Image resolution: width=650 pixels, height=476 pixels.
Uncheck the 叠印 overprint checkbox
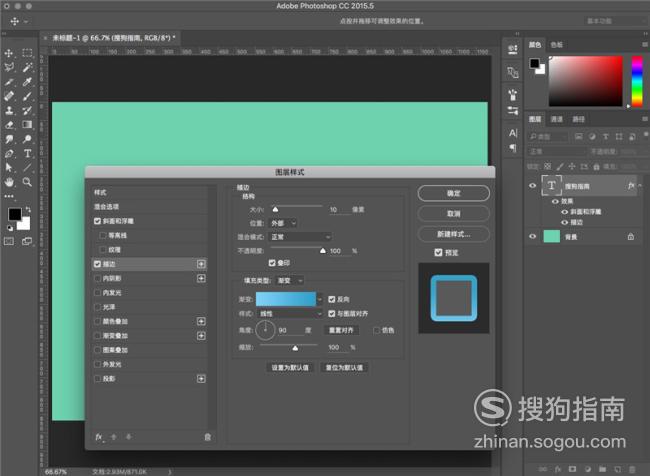(272, 263)
